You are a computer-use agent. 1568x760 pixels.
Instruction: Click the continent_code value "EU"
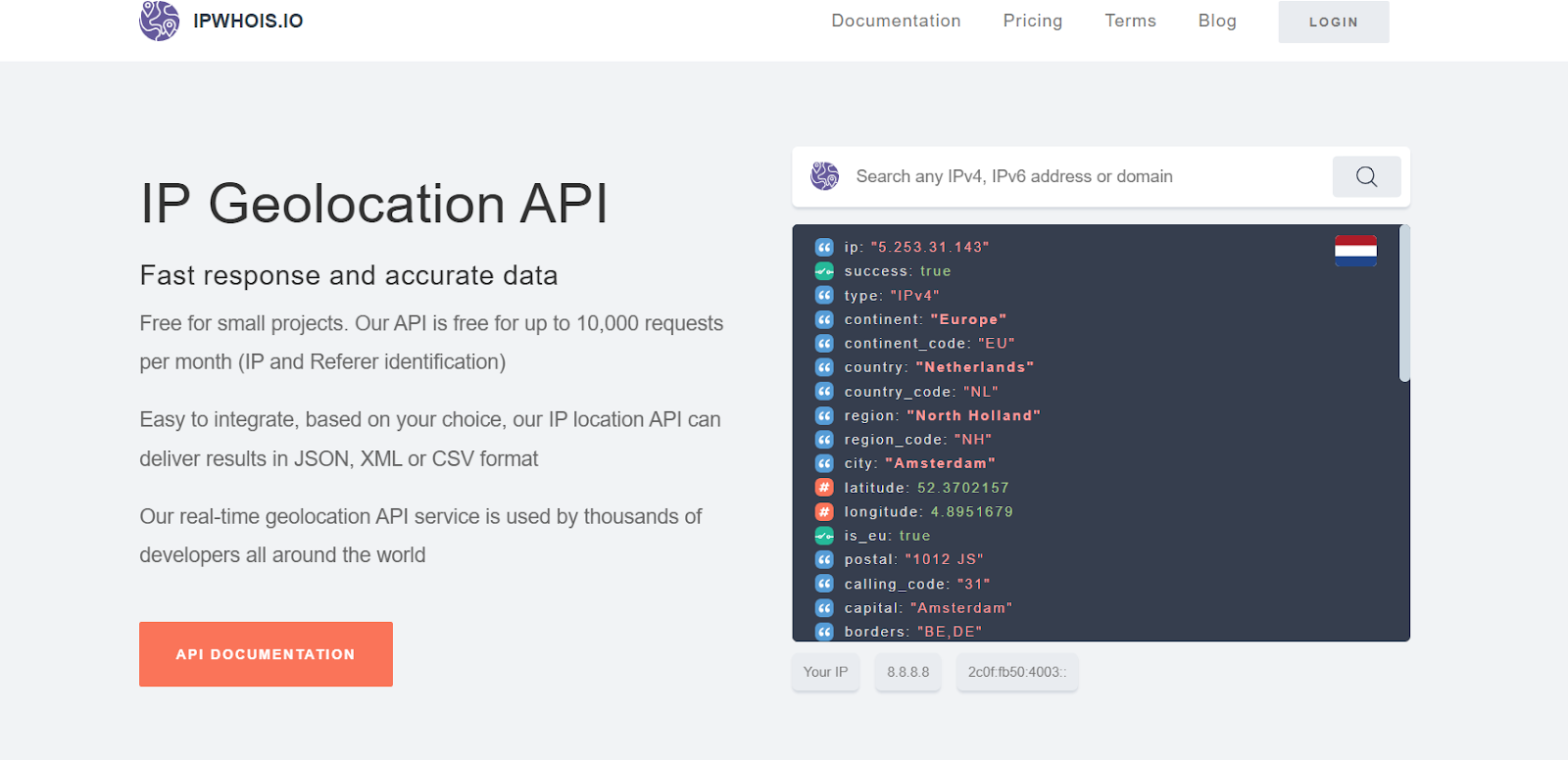pyautogui.click(x=997, y=343)
